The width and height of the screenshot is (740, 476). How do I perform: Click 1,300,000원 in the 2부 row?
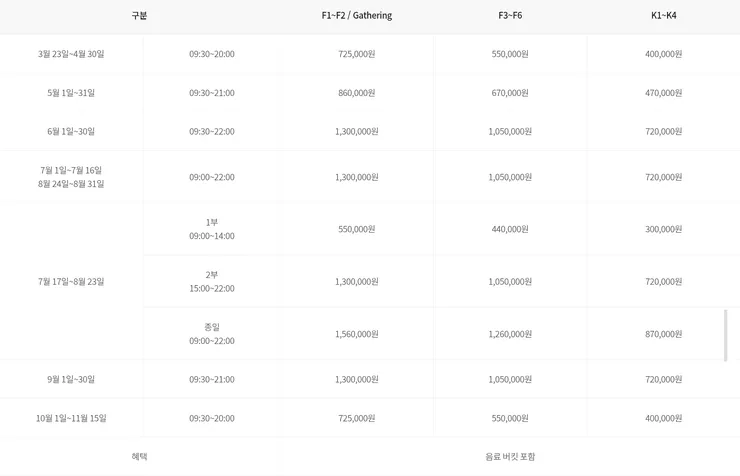[x=357, y=282]
